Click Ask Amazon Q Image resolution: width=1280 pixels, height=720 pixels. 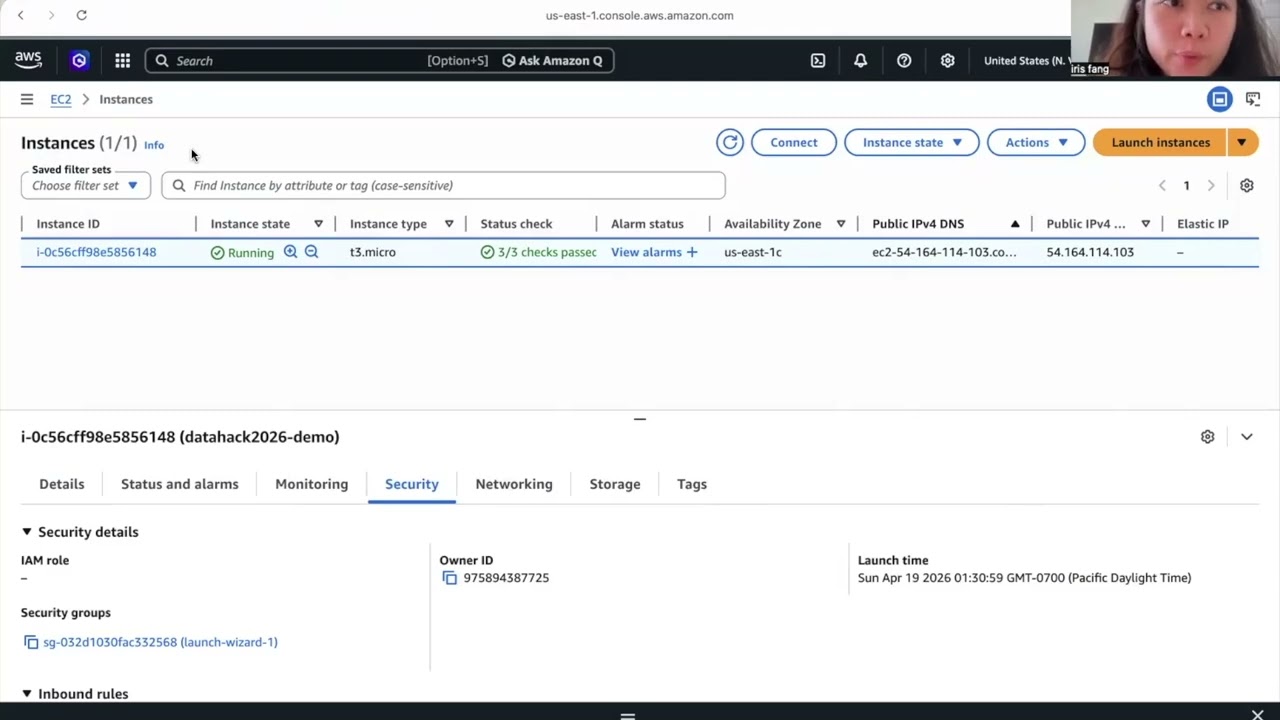coord(552,60)
